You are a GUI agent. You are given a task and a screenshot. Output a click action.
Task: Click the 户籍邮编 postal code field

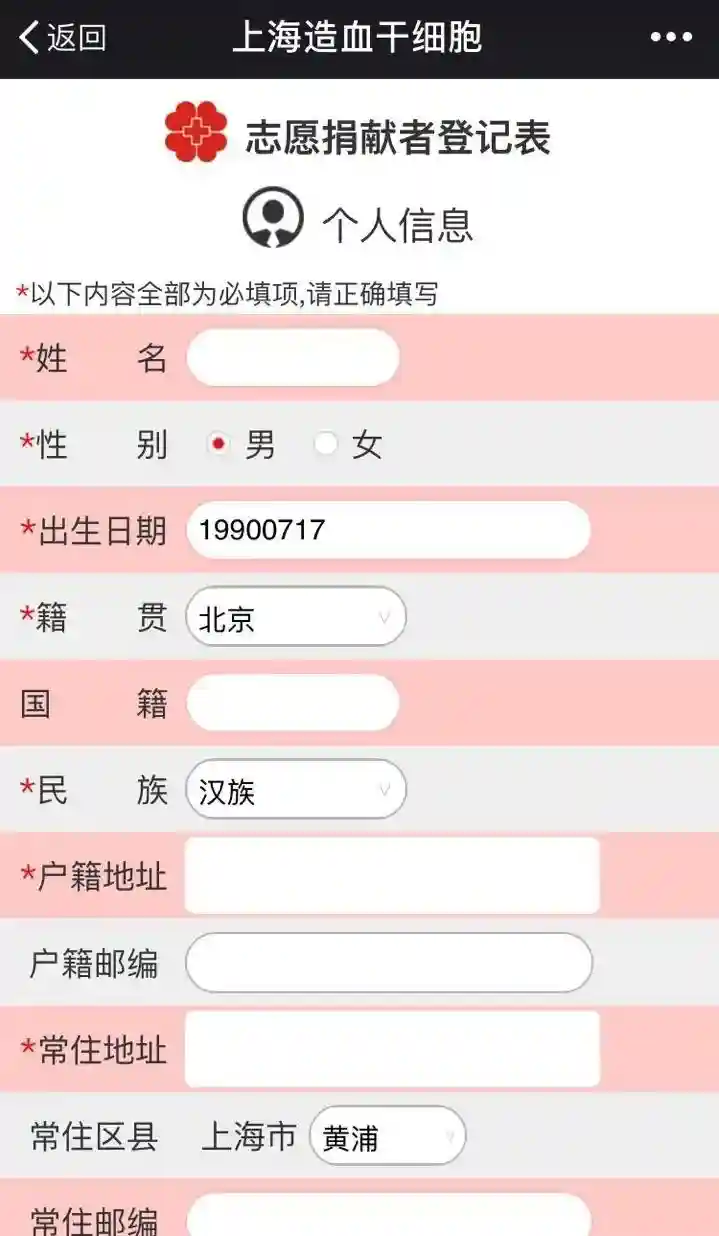(x=389, y=963)
